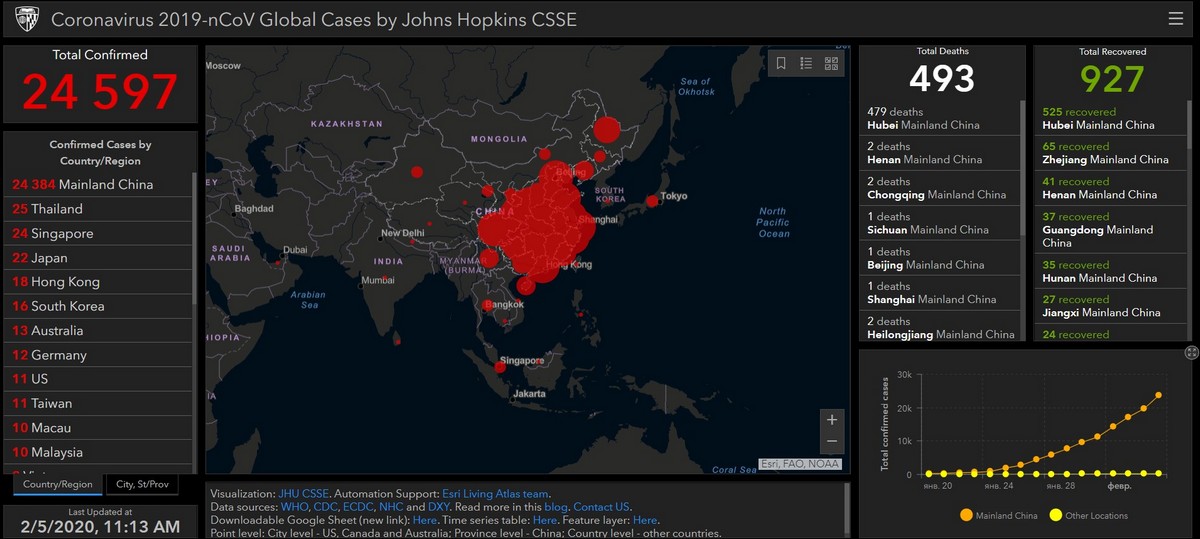
Task: Click the 2 deaths Heilongjiang entry
Action: pyautogui.click(x=939, y=328)
